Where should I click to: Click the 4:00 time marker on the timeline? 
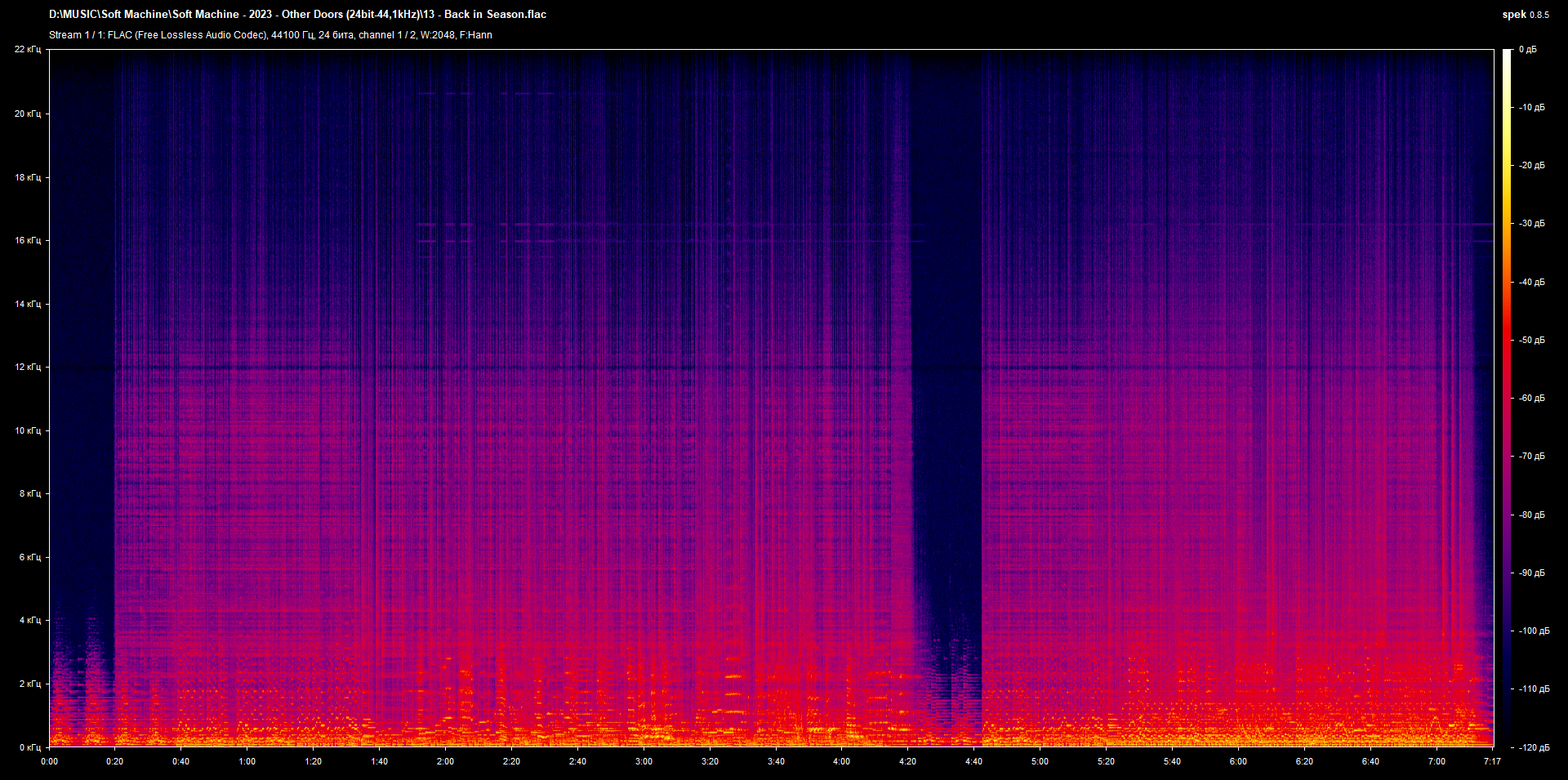tap(842, 760)
